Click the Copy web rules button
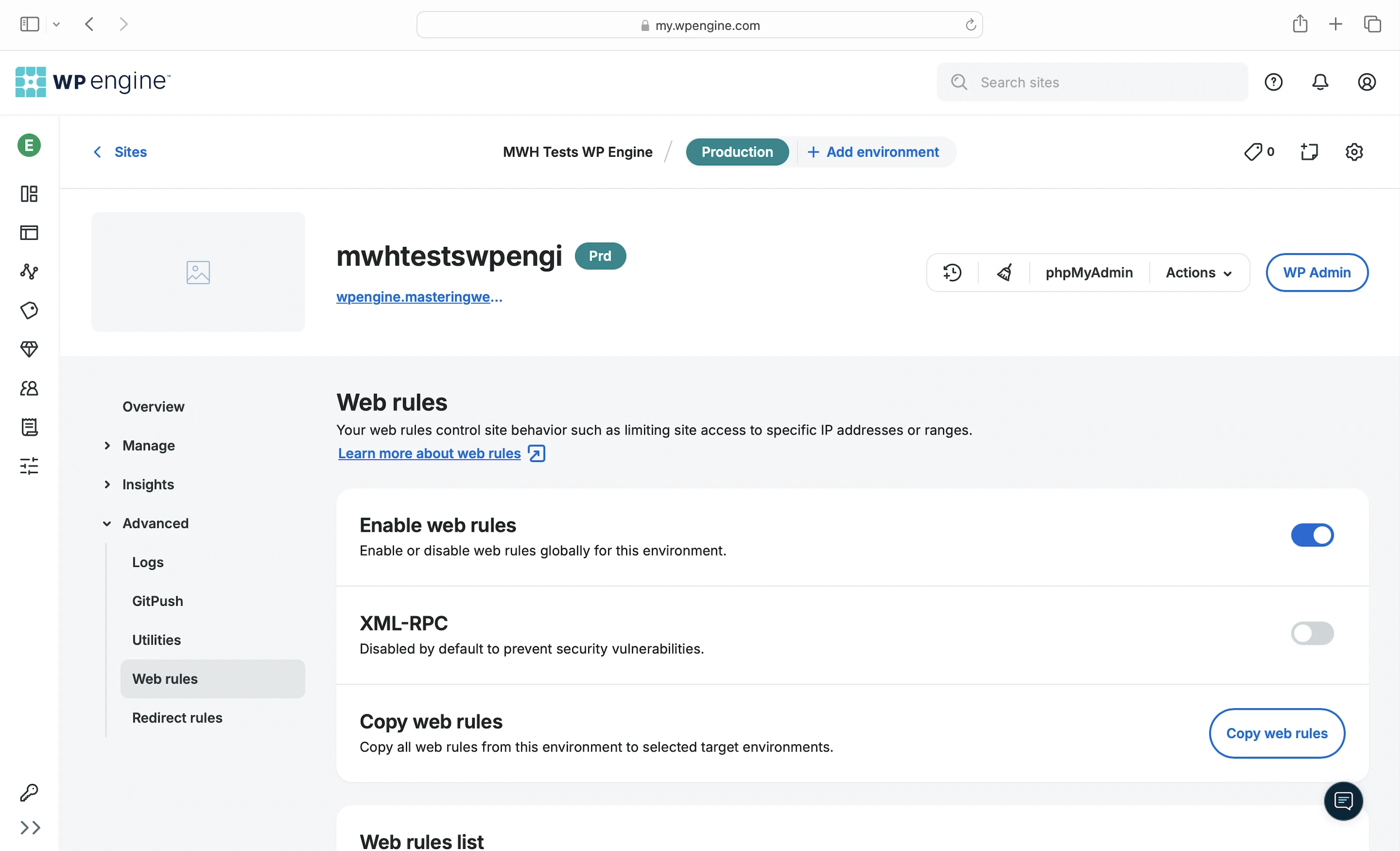The width and height of the screenshot is (1400, 851). (x=1276, y=733)
